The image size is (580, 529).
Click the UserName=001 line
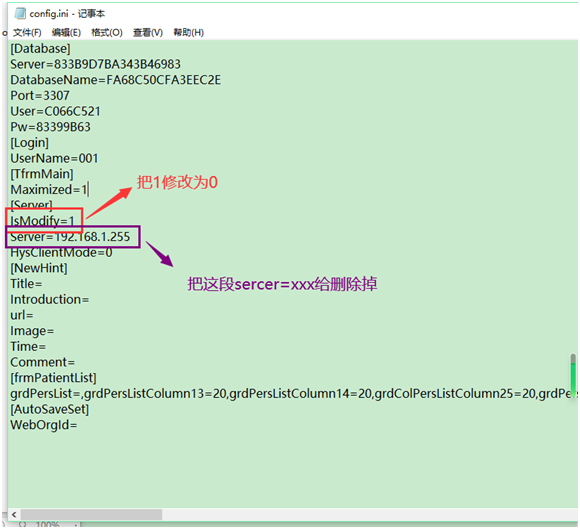pos(54,158)
